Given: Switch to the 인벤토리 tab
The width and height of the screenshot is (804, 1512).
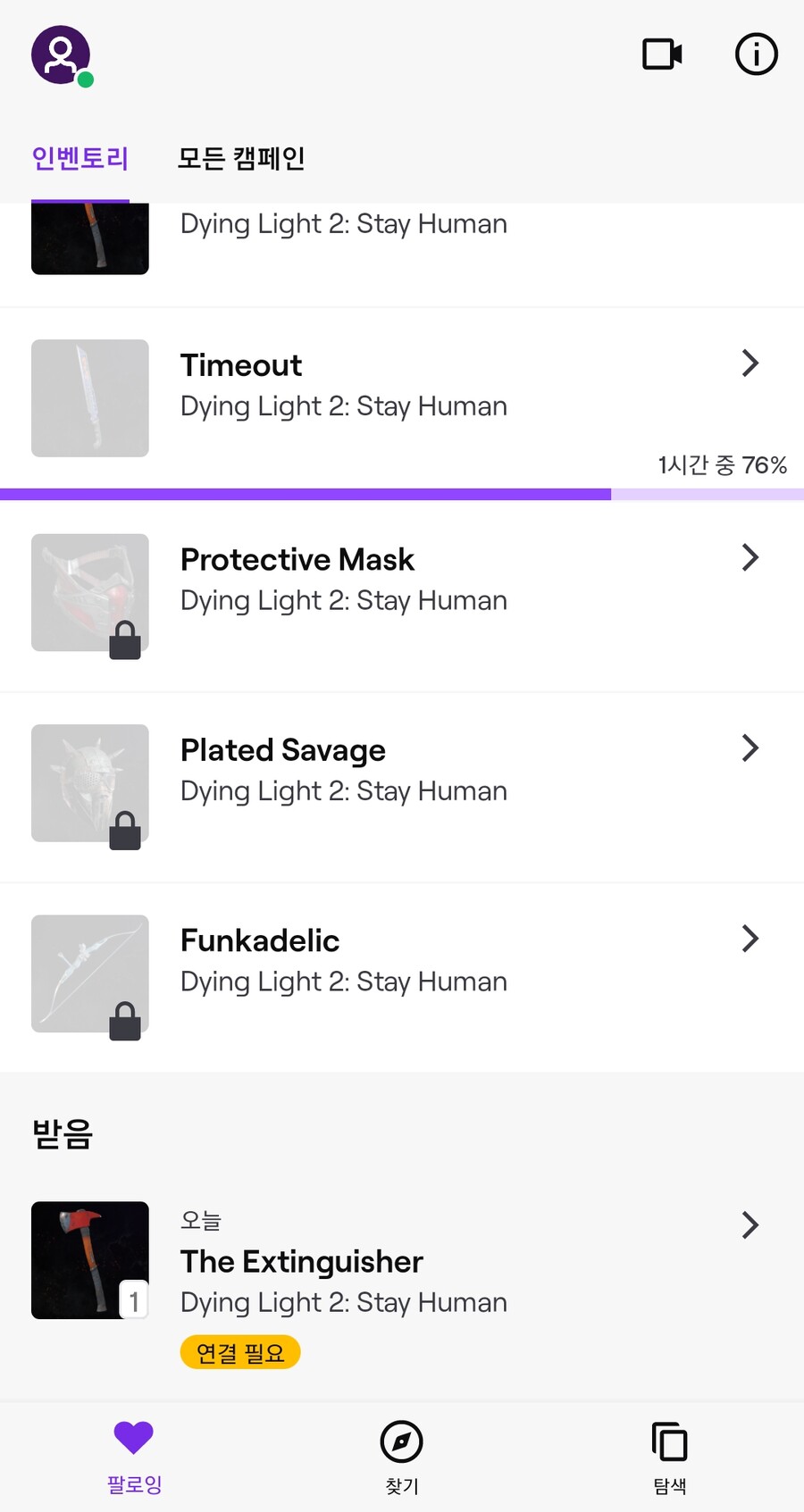Looking at the screenshot, I should click(x=80, y=159).
